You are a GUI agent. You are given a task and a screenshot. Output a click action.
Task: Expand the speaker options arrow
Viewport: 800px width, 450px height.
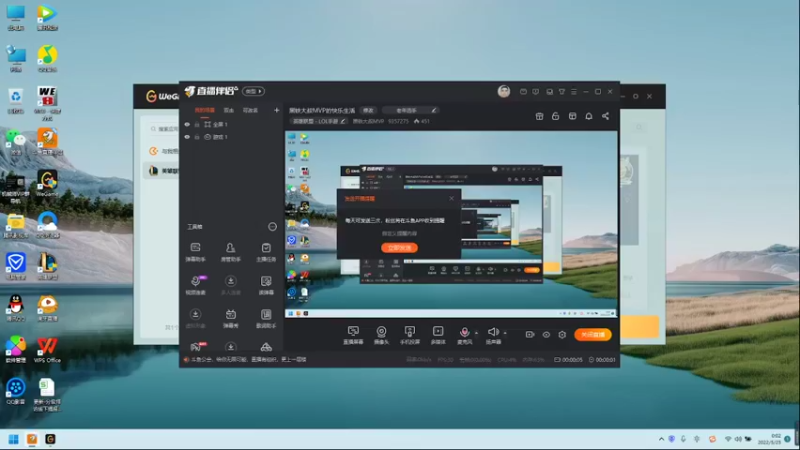(505, 333)
